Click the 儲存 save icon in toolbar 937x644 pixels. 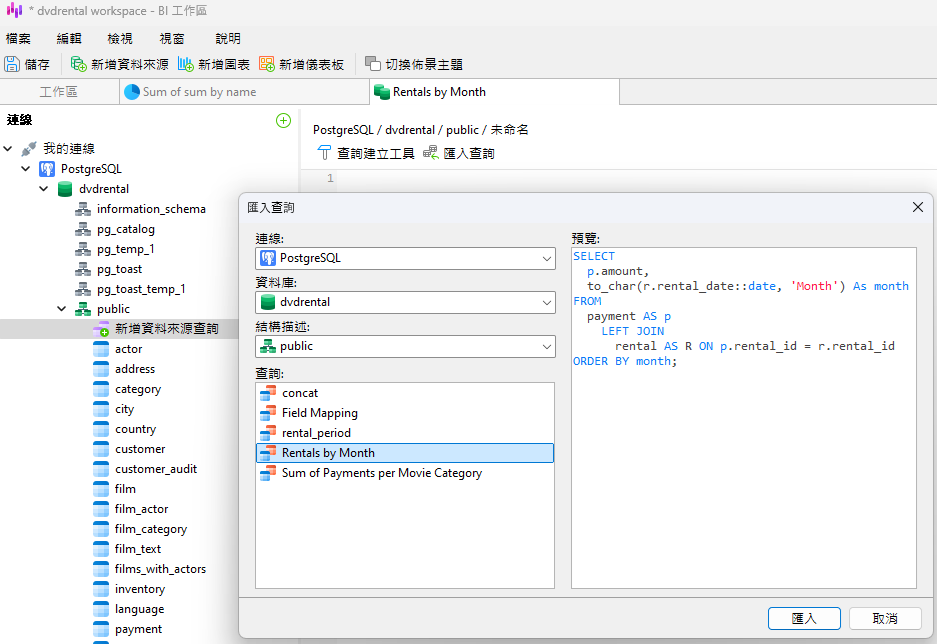pos(13,64)
